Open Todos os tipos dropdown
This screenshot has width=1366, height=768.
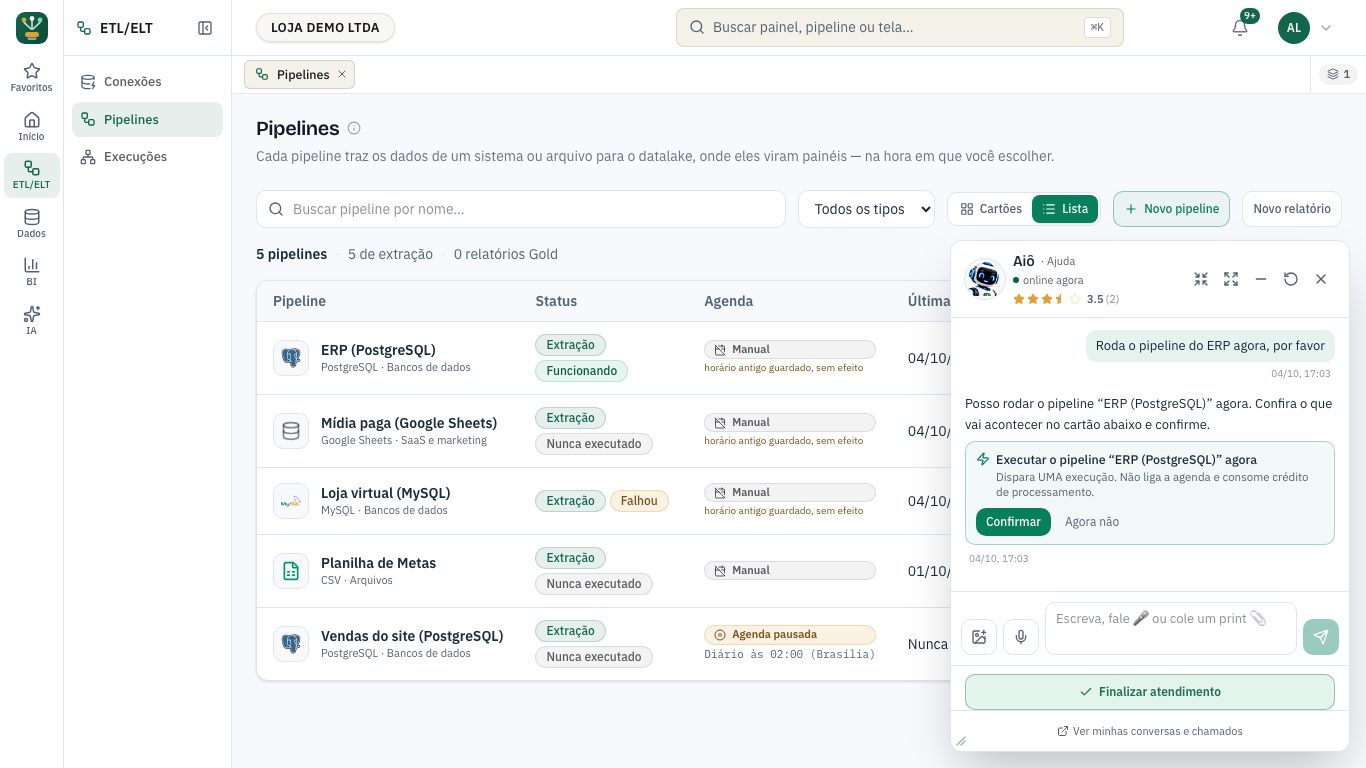[x=866, y=209]
